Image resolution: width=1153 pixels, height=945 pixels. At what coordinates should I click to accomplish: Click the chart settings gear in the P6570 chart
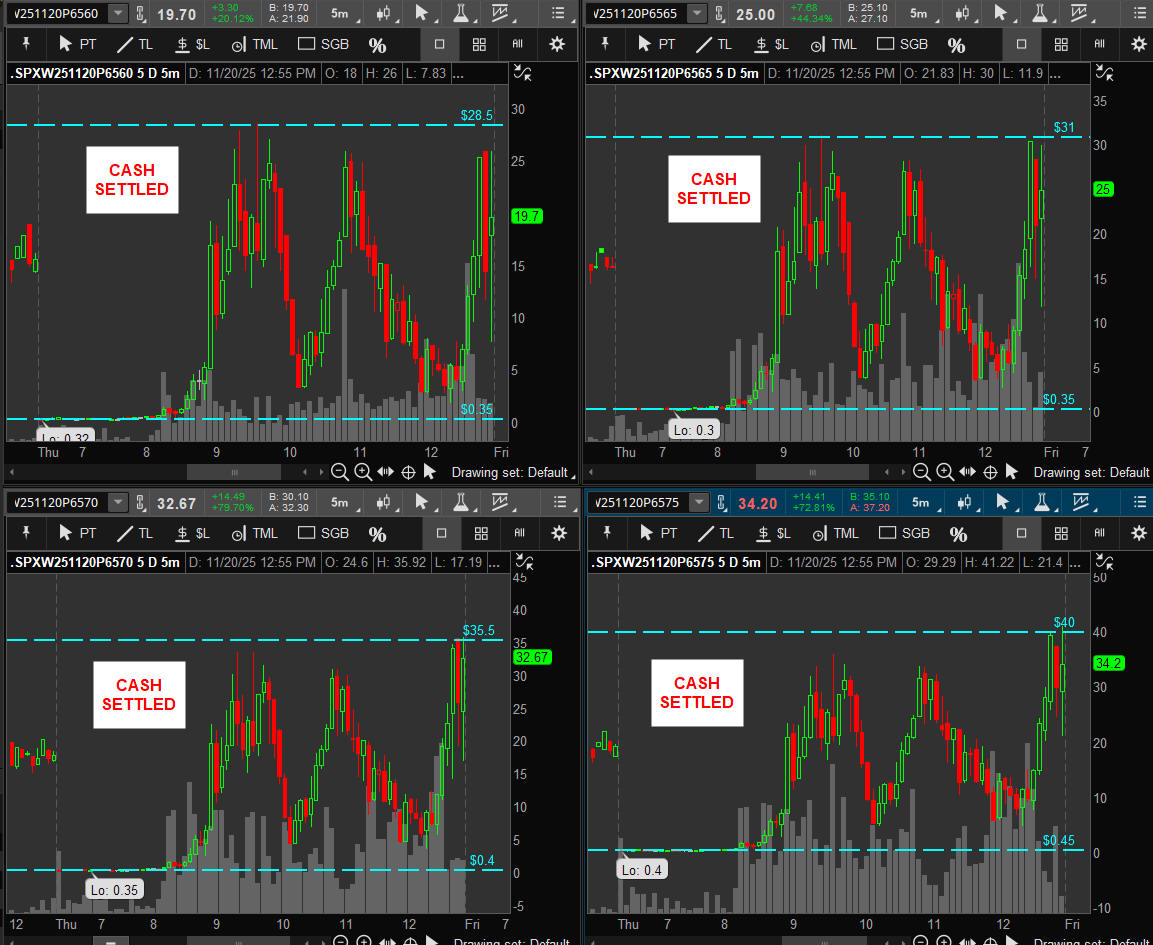point(559,533)
